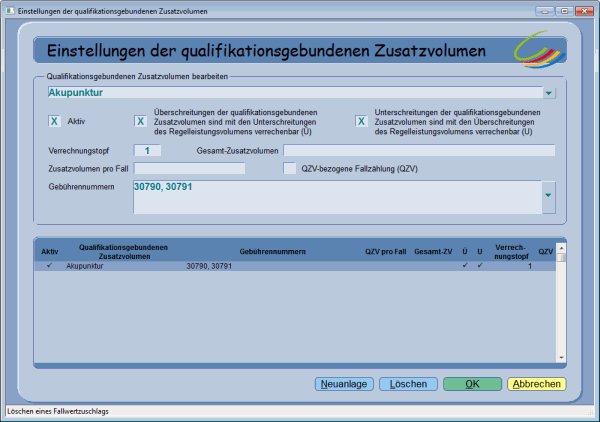Click the colorful logo in header

pos(540,50)
